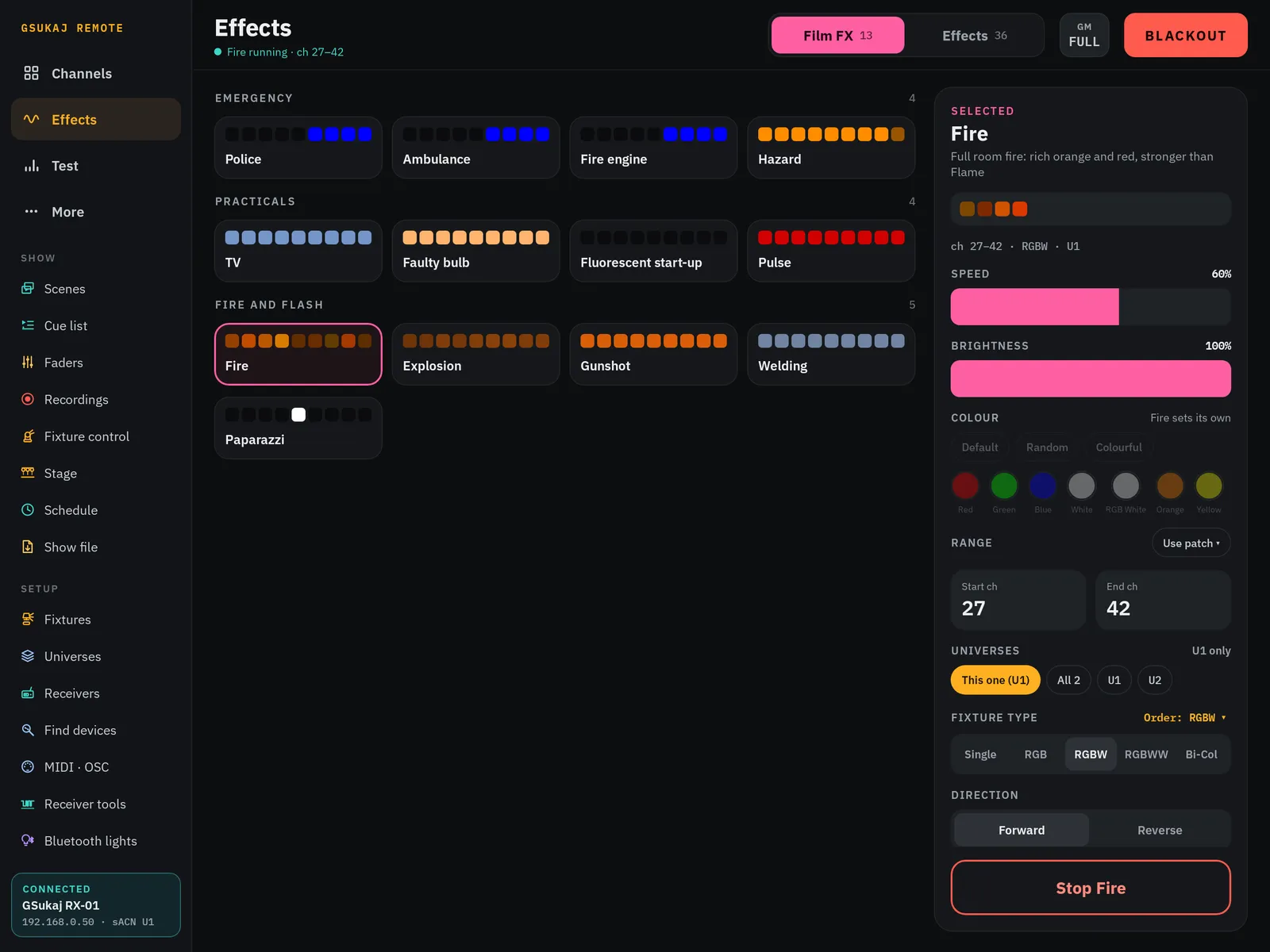Open Find devices magnifier icon

[28, 730]
